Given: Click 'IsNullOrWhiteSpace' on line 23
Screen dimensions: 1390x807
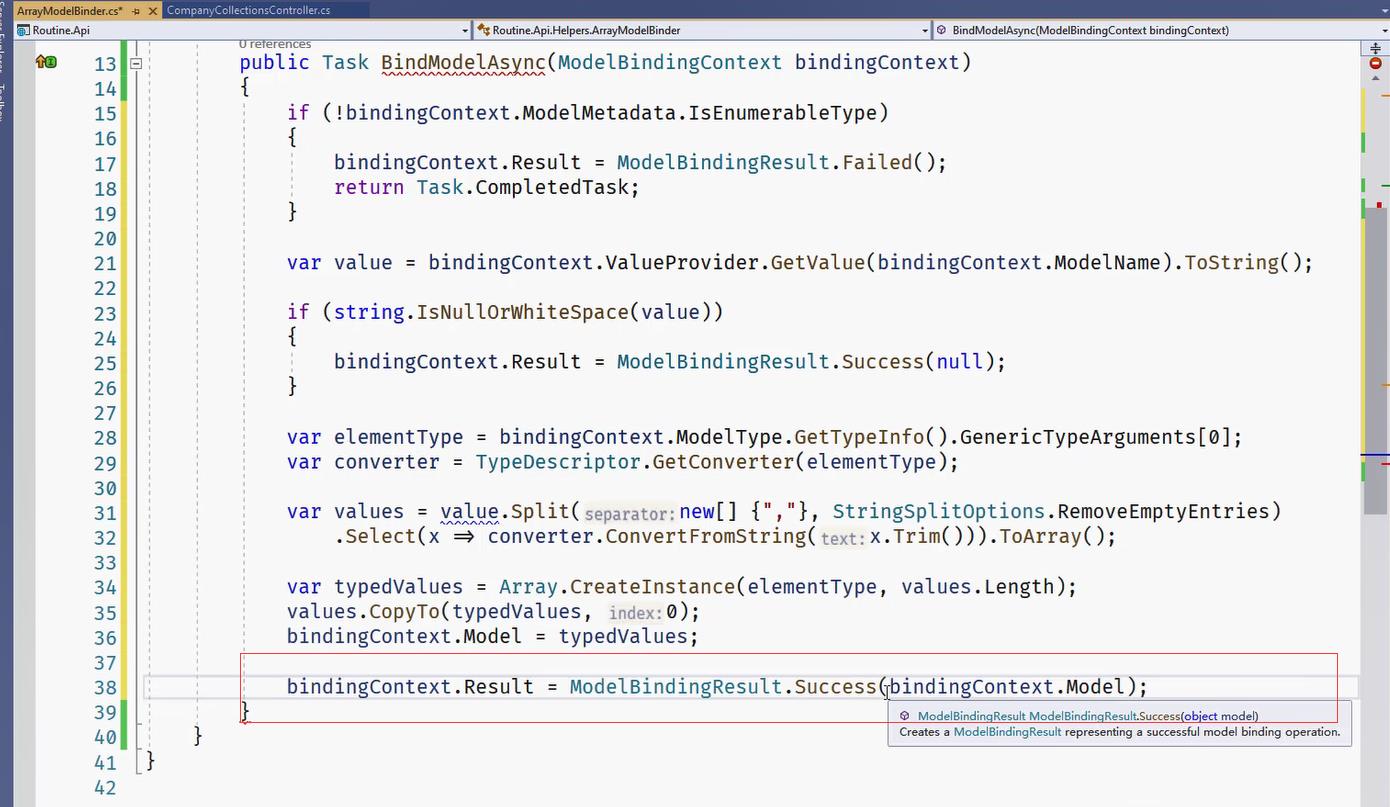Looking at the screenshot, I should tap(523, 312).
